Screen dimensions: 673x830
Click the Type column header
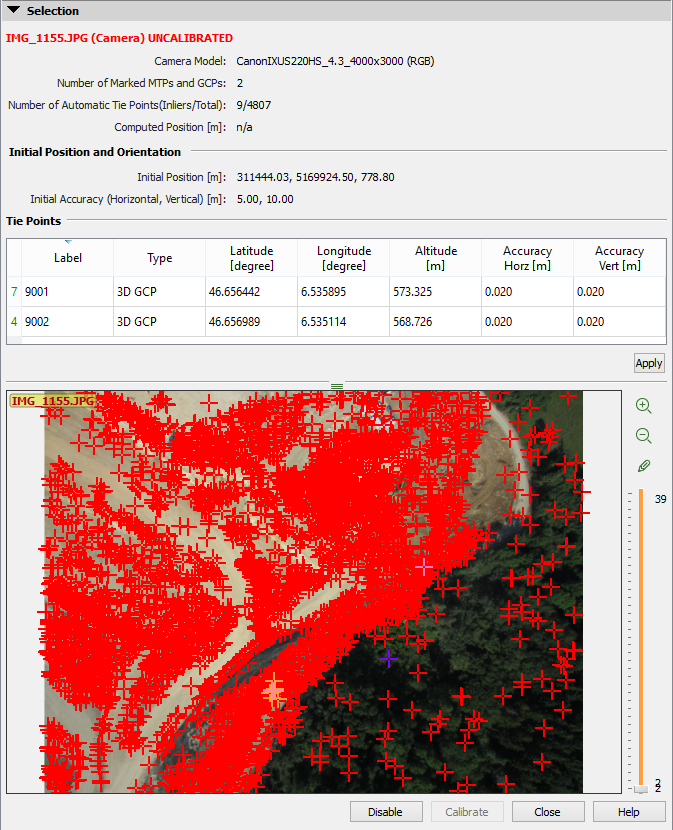(160, 257)
